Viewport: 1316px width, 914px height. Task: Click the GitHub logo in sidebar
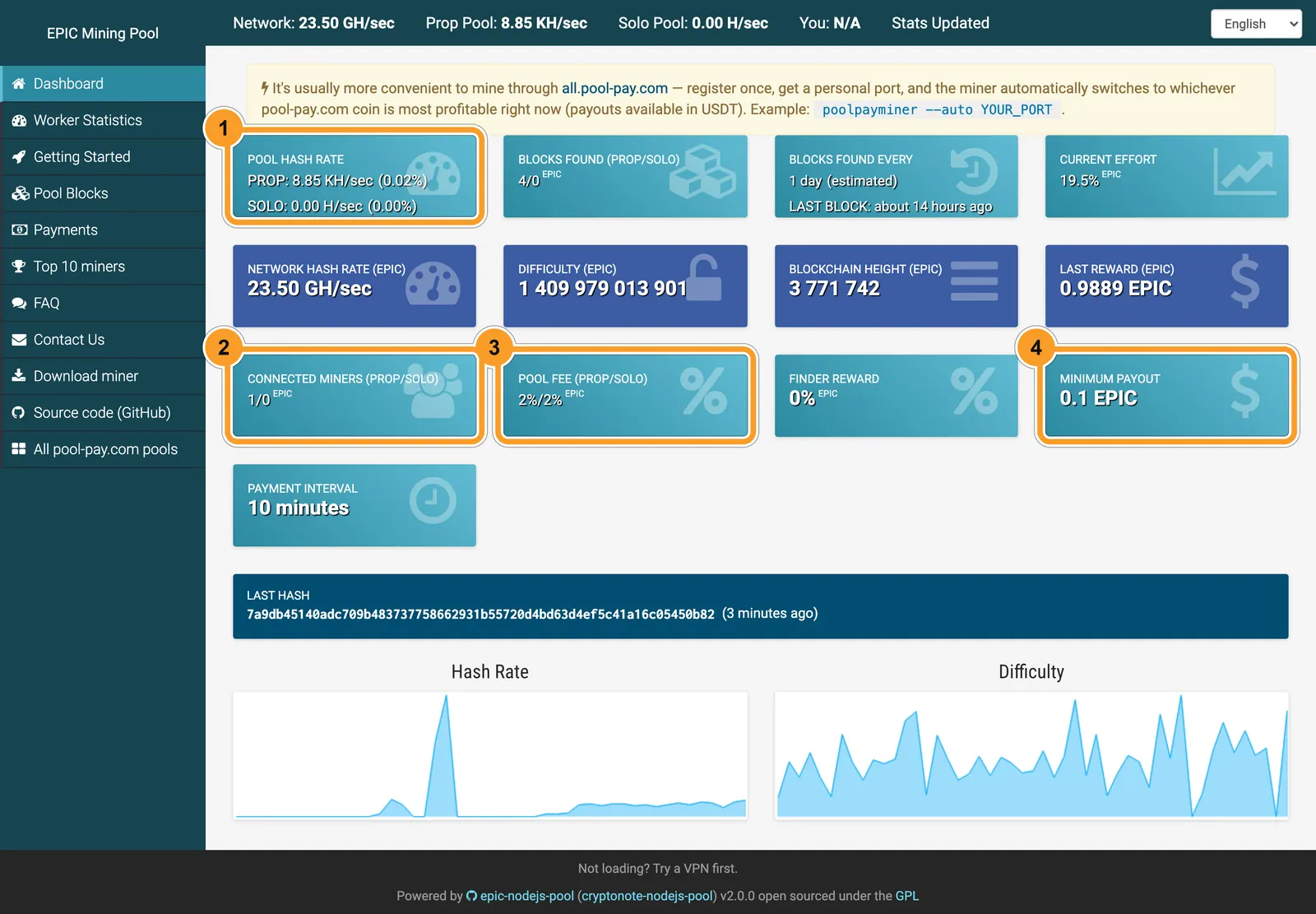tap(19, 413)
